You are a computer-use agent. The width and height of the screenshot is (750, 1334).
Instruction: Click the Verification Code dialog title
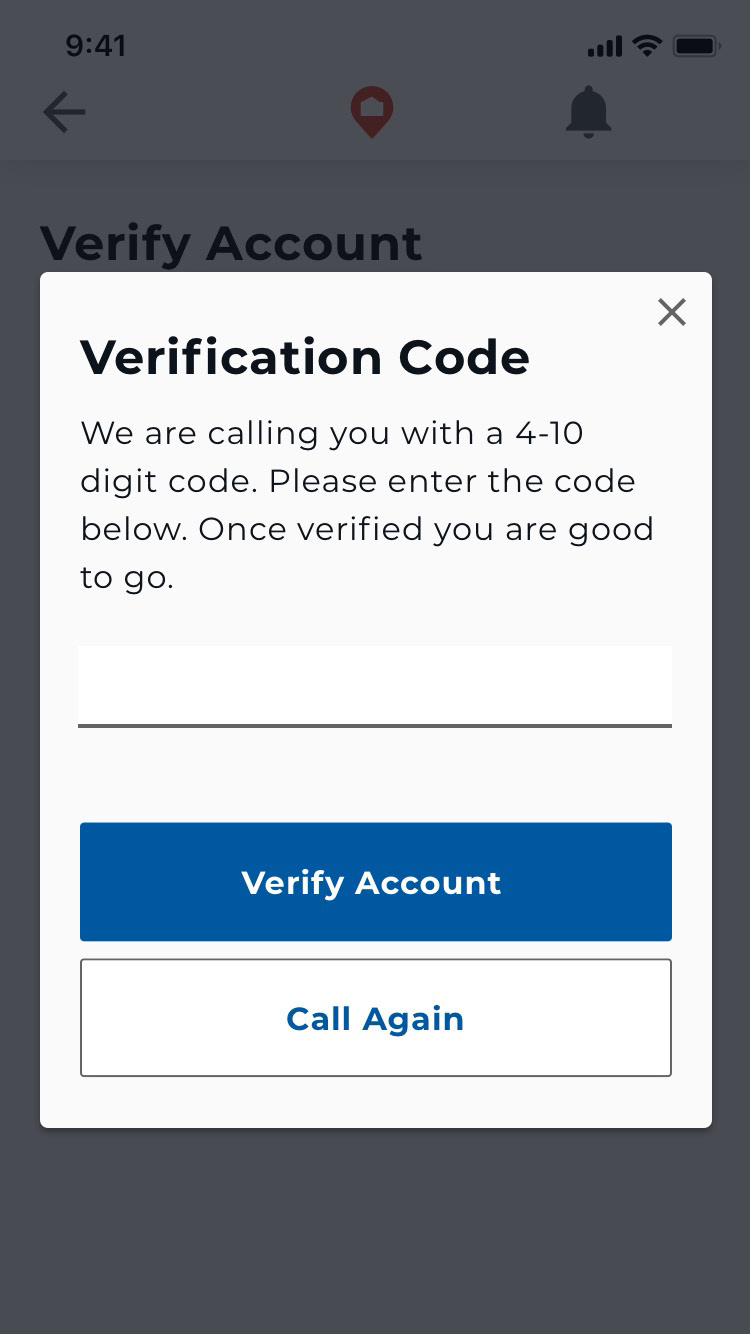click(305, 357)
